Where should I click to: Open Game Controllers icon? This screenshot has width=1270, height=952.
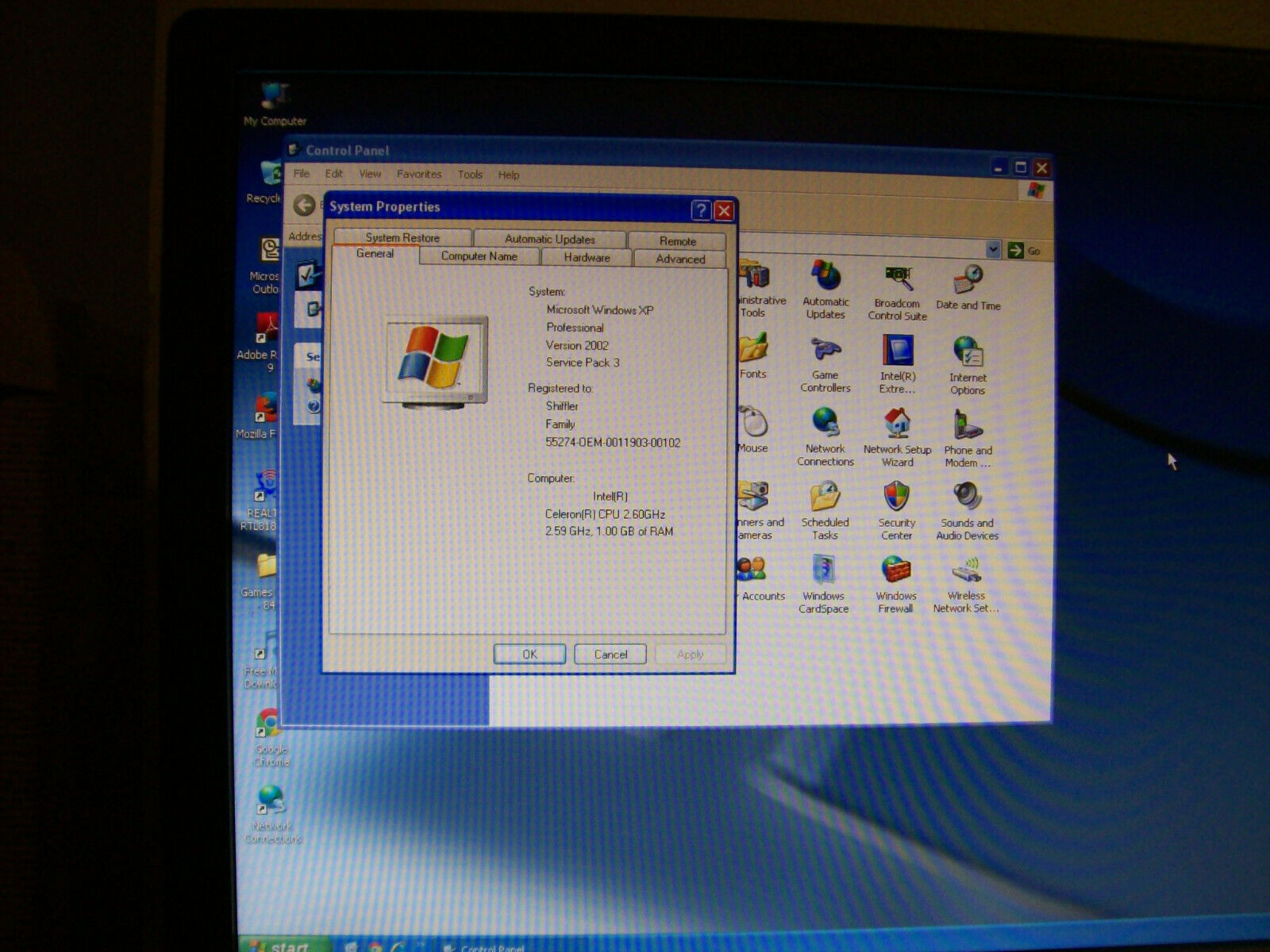click(825, 365)
